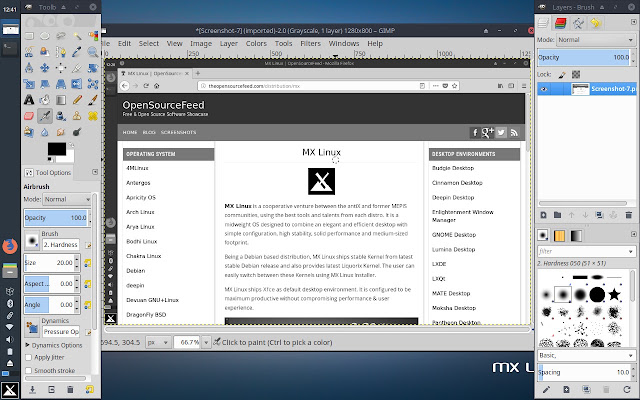640x400 pixels.
Task: Open the Colors menu
Action: pyautogui.click(x=256, y=43)
